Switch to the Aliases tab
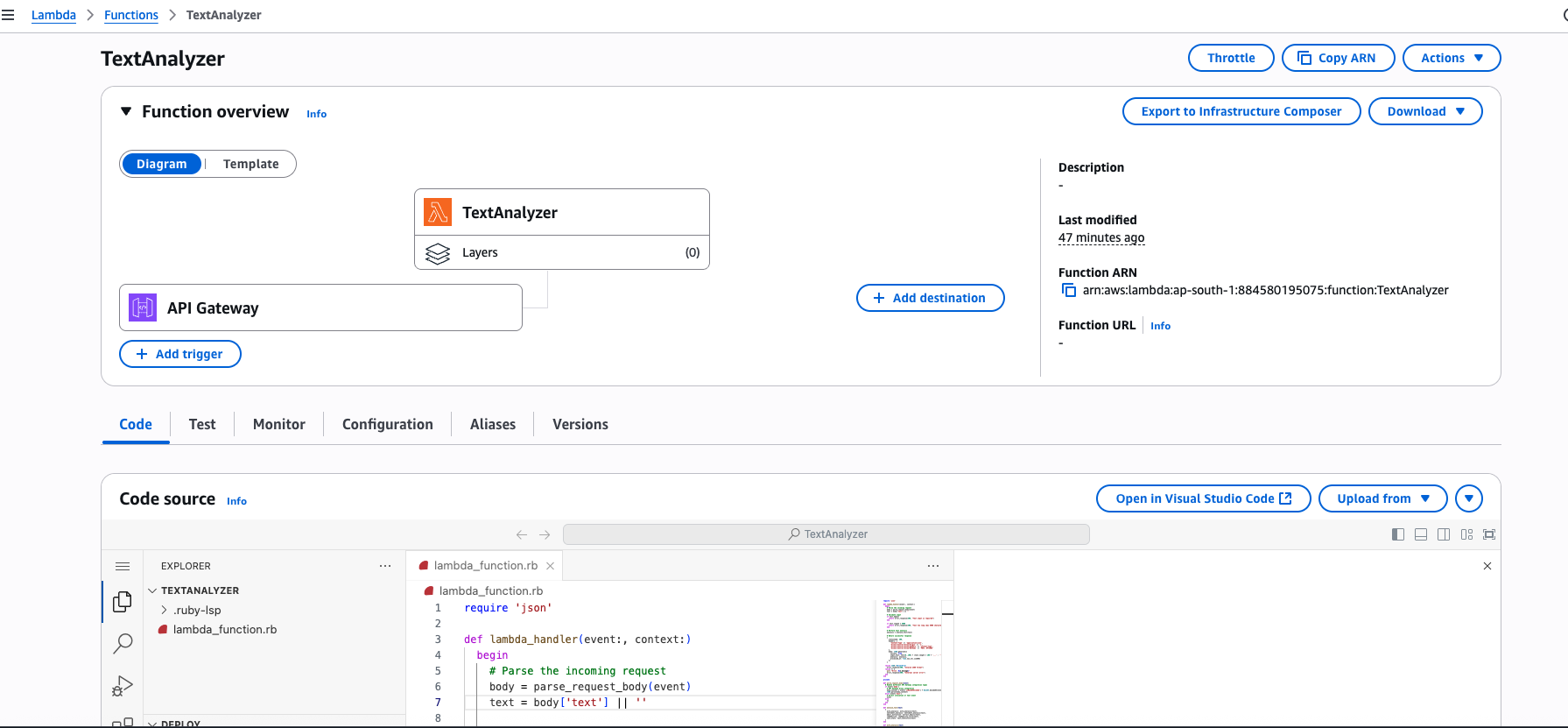 (x=493, y=424)
